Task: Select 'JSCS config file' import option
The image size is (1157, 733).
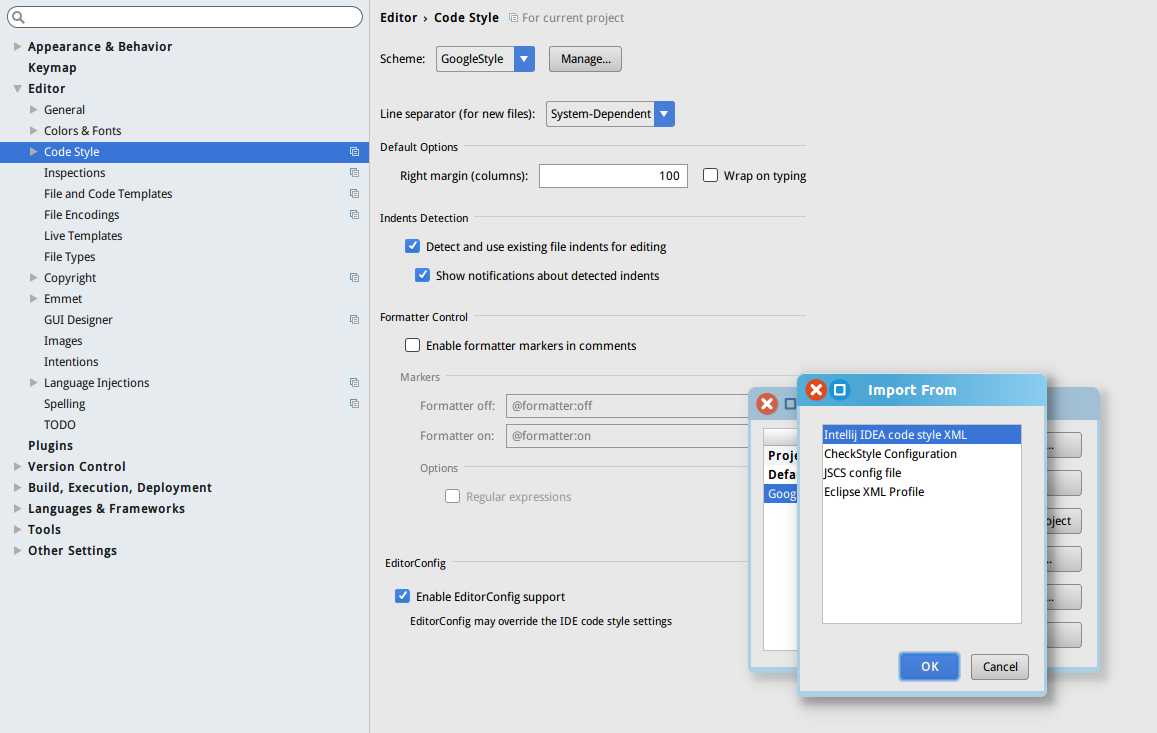Action: 922,473
